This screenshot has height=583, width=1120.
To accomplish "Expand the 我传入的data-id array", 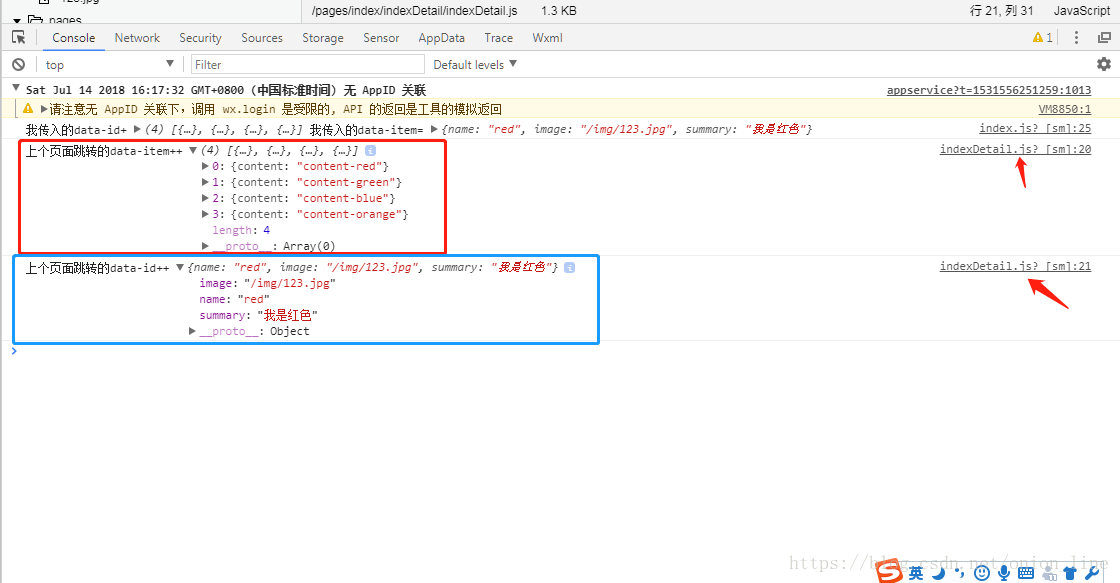I will click(137, 129).
